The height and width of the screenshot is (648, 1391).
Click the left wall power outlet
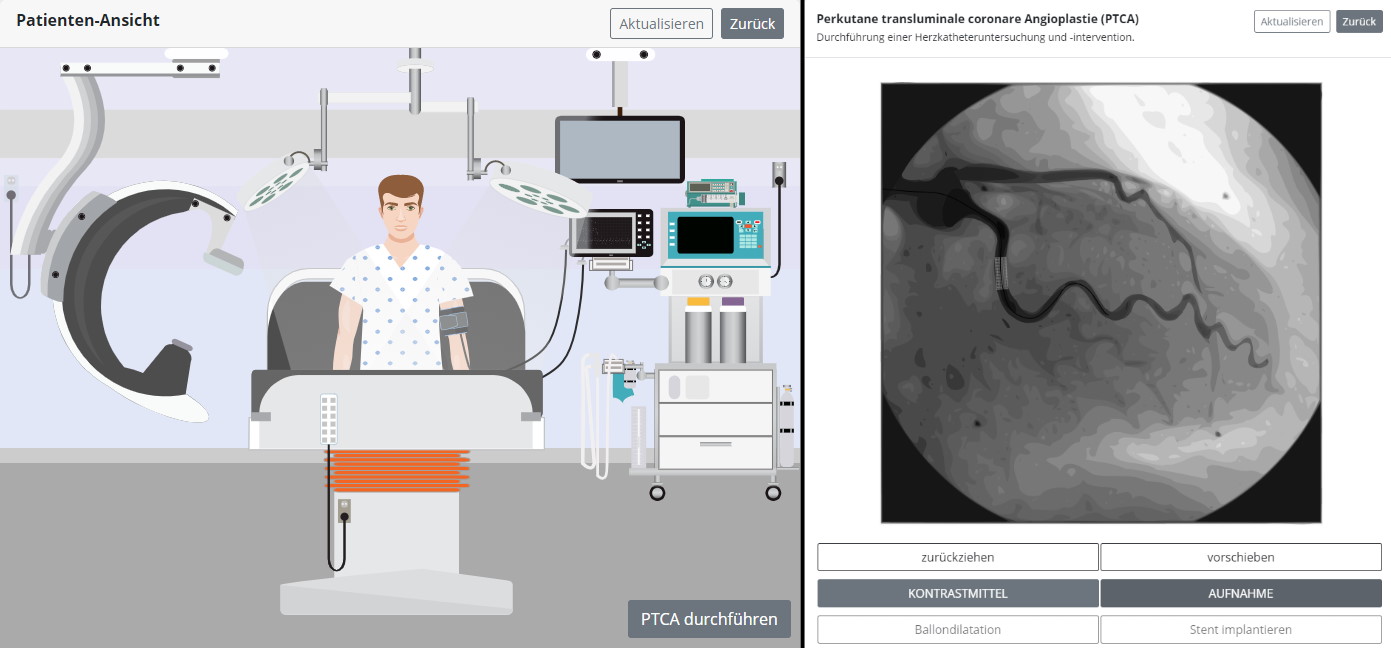(x=12, y=187)
